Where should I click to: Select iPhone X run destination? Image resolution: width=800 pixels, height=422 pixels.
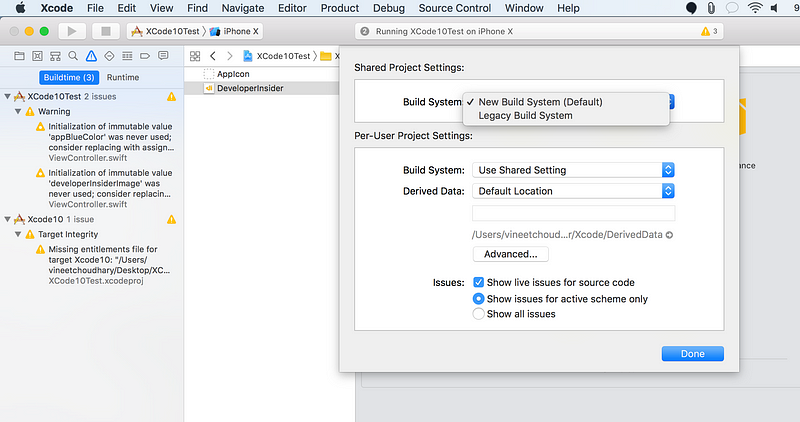click(x=234, y=31)
